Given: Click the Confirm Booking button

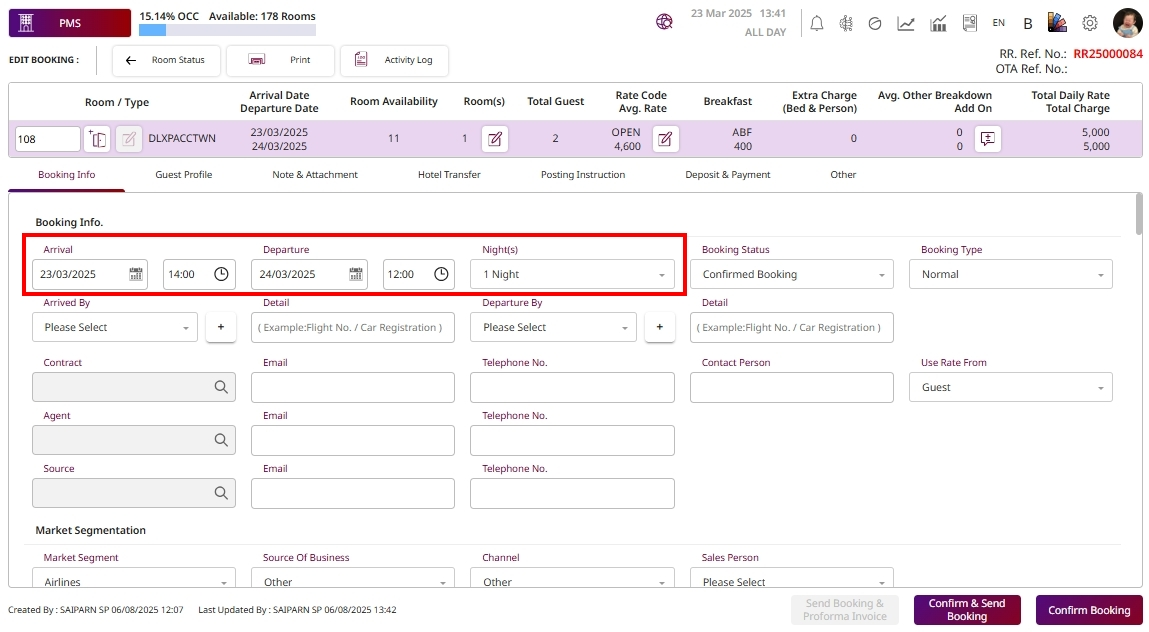Looking at the screenshot, I should (1088, 610).
